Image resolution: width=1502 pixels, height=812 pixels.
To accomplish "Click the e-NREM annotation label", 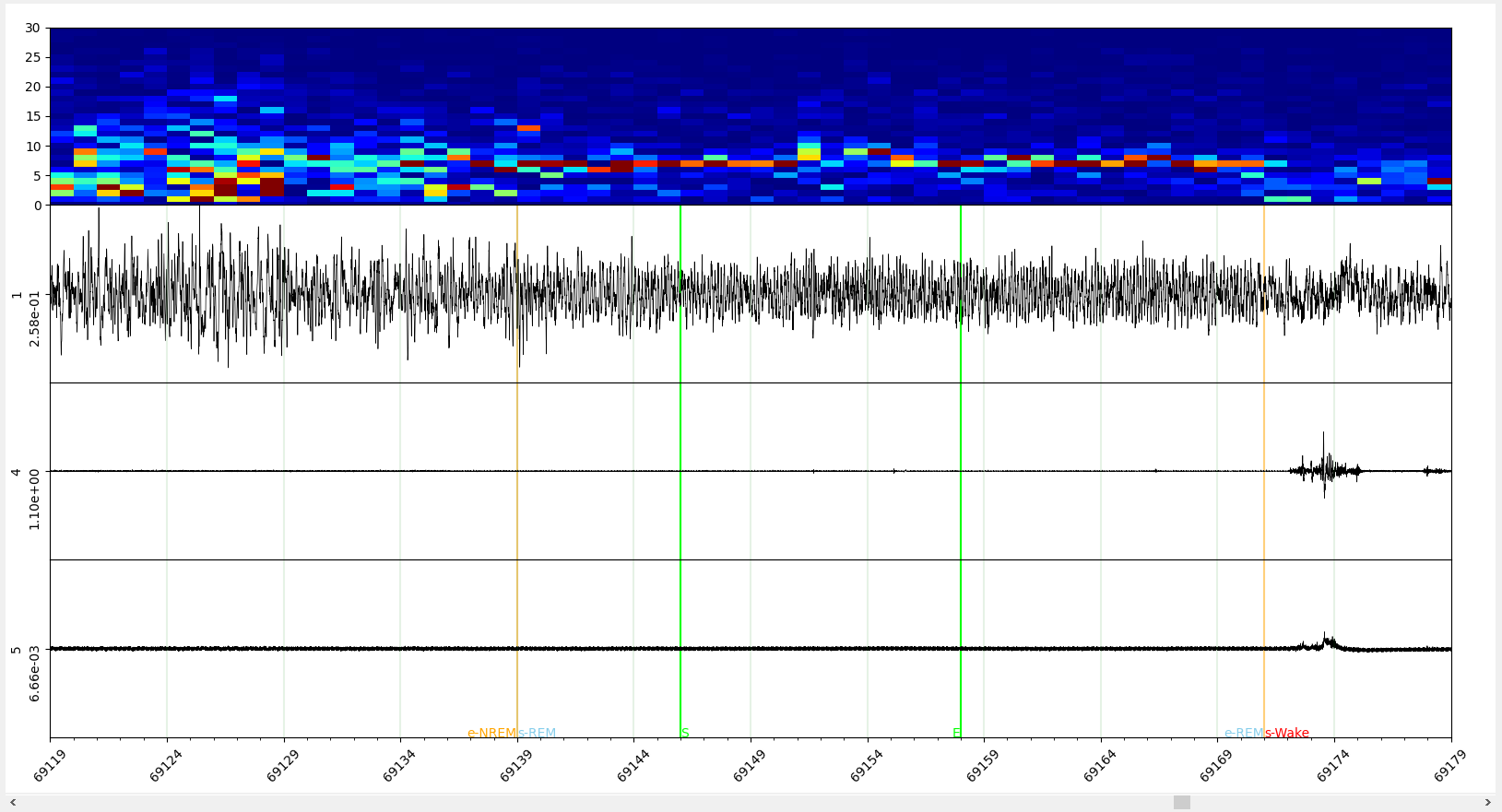I will (x=491, y=734).
